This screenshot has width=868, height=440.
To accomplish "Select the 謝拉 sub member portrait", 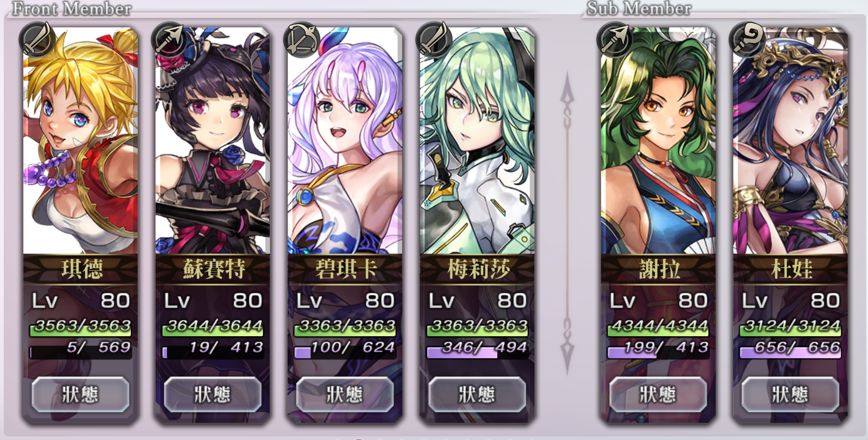I will (x=658, y=141).
